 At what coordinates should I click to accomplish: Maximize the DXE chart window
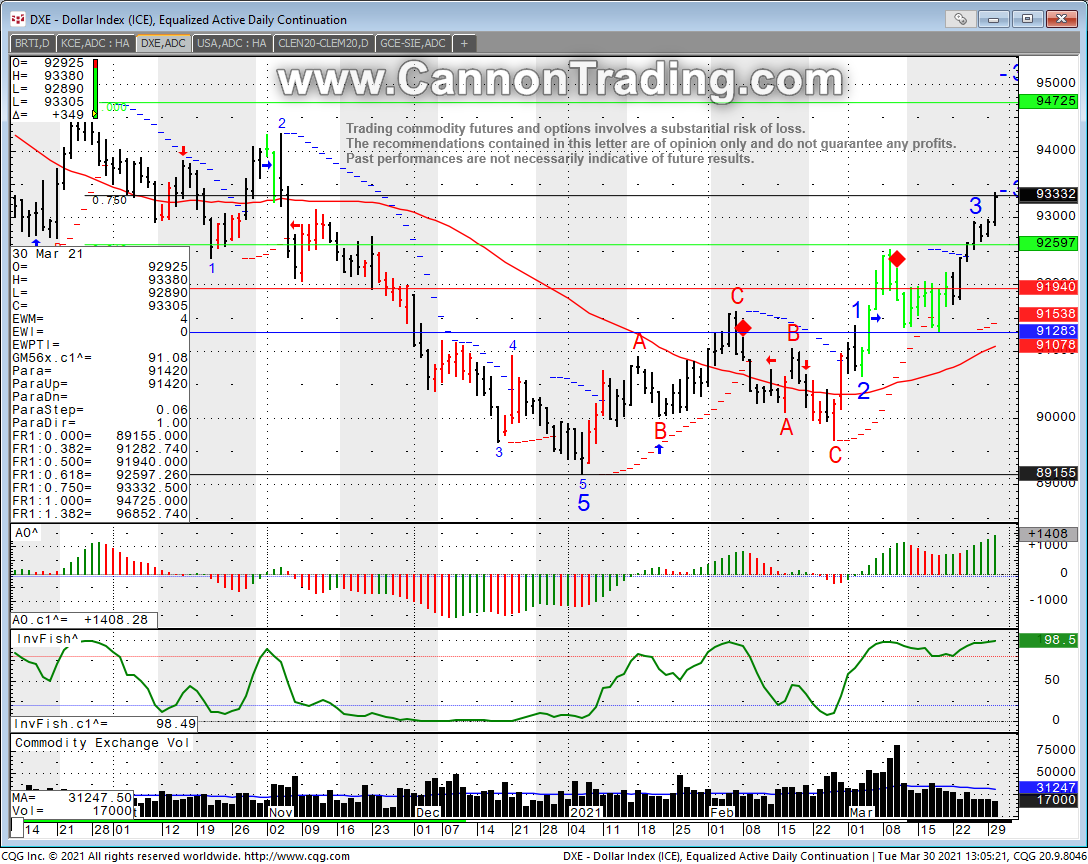[1026, 18]
